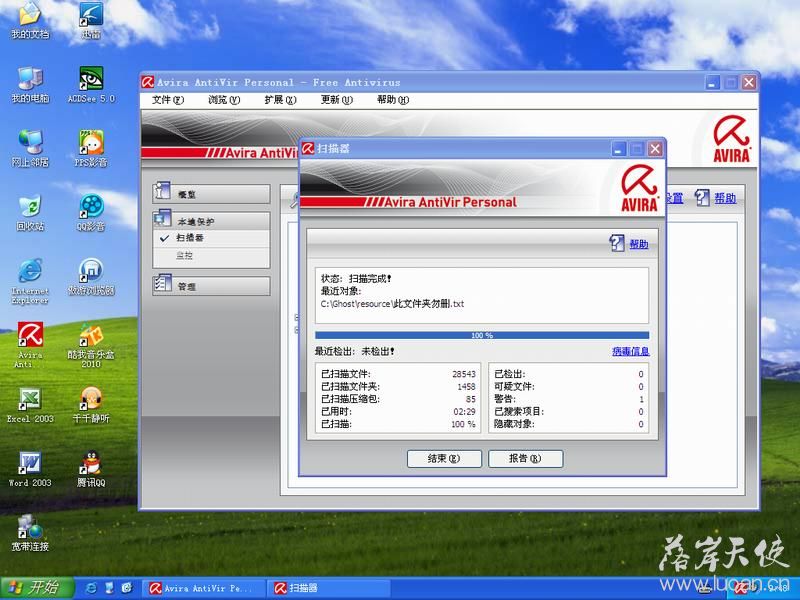Image resolution: width=800 pixels, height=600 pixels.
Task: Click the 已搜索项目 row label
Action: 518,412
